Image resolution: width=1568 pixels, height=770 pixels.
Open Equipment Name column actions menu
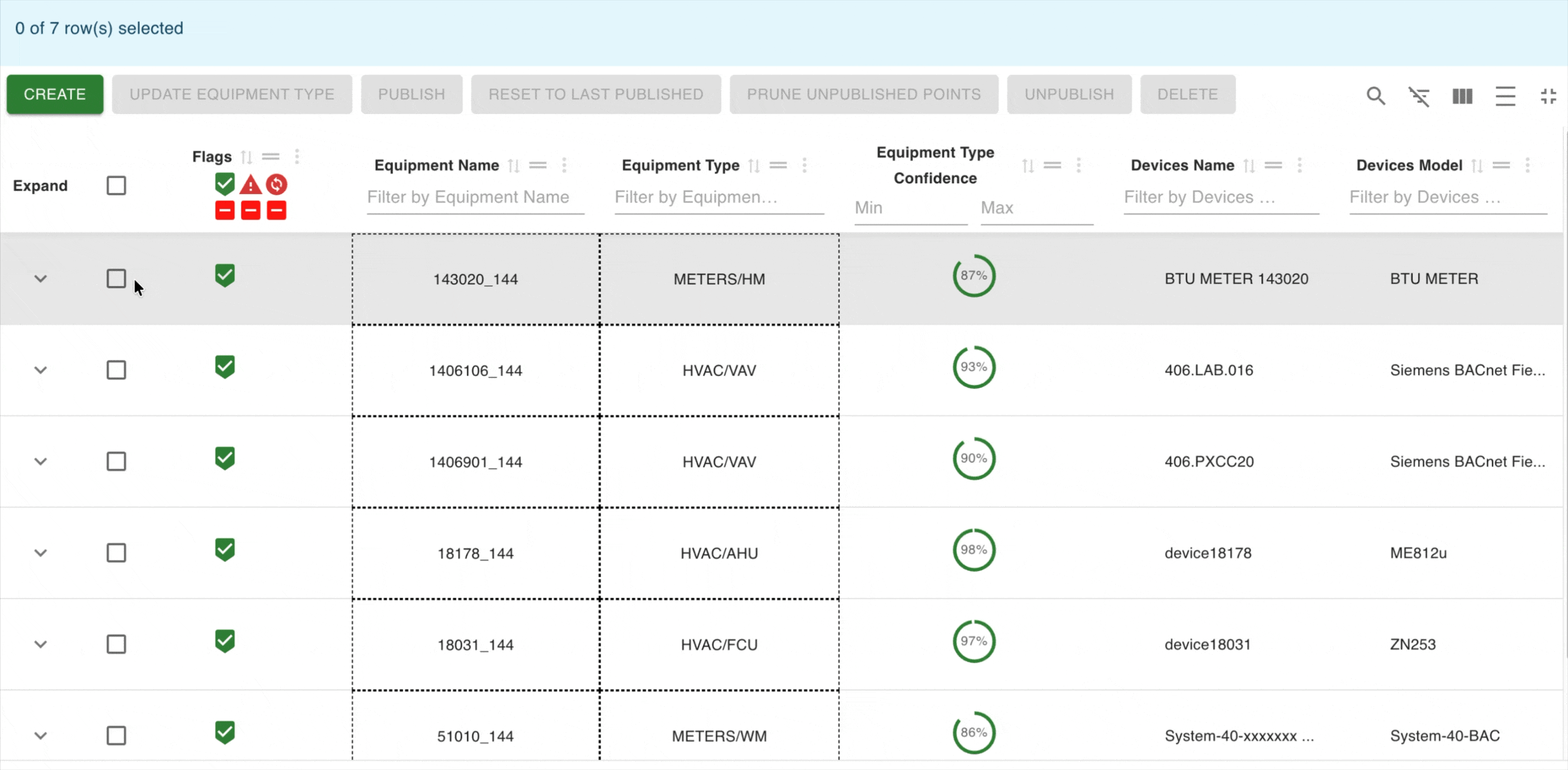[564, 165]
